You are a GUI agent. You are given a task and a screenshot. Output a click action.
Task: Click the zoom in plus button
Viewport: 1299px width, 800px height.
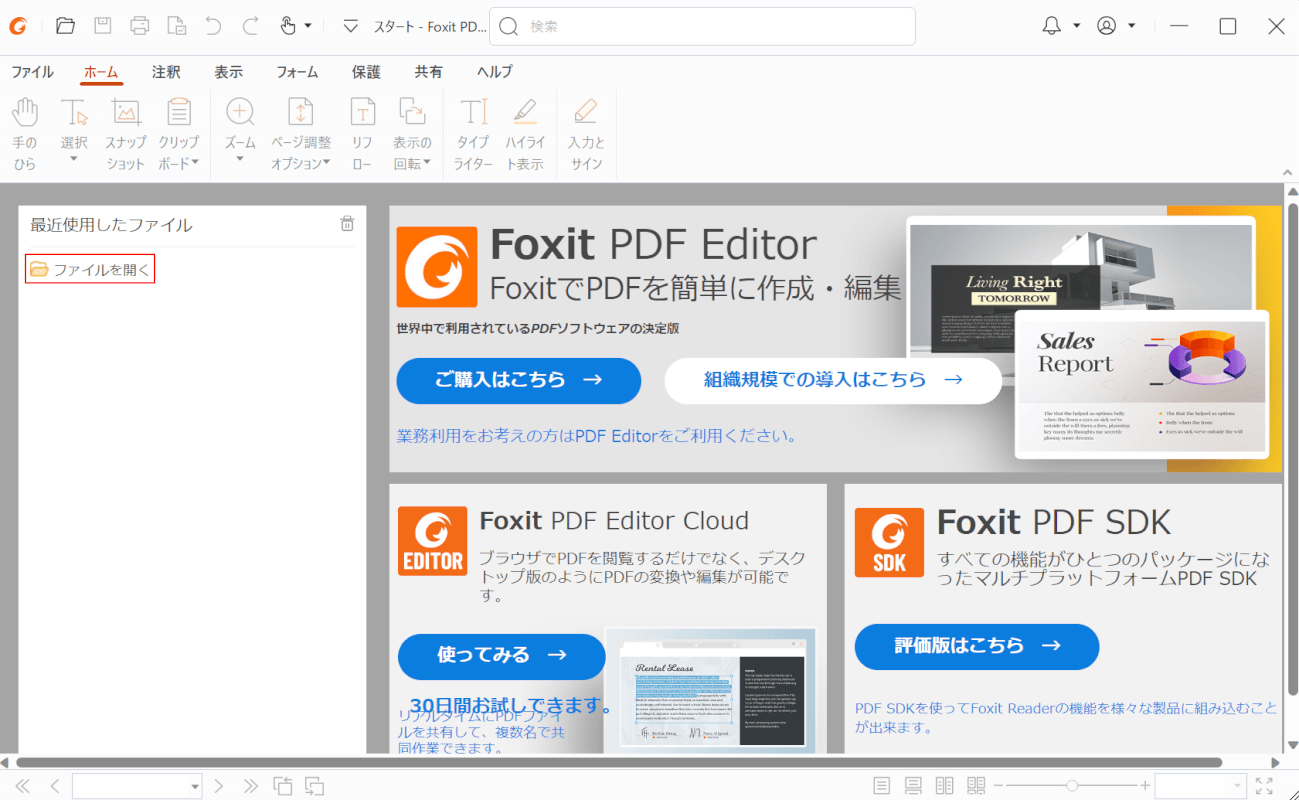[x=1145, y=786]
